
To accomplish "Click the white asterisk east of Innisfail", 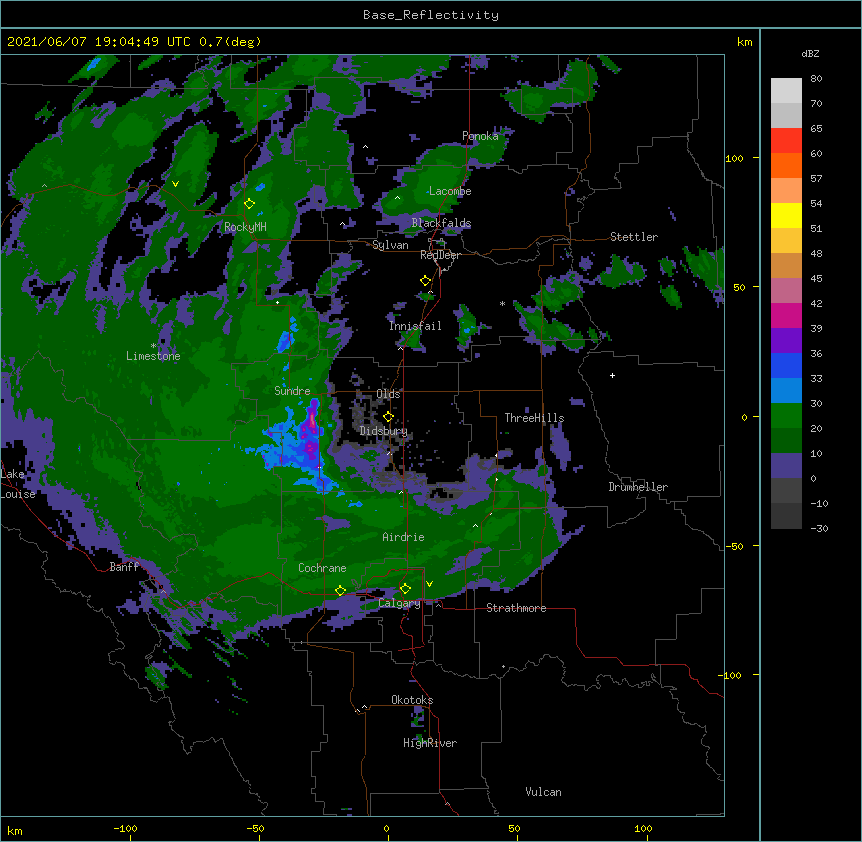I will coord(502,303).
